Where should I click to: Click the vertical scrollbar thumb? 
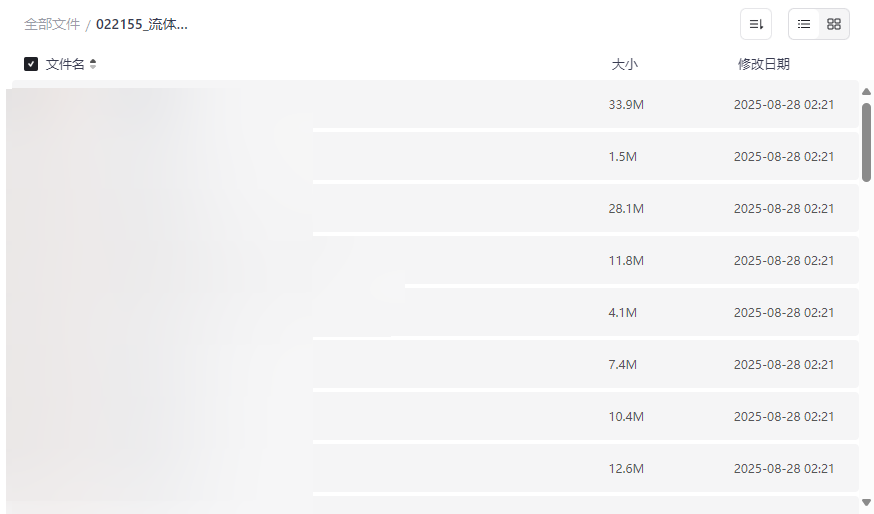[866, 140]
